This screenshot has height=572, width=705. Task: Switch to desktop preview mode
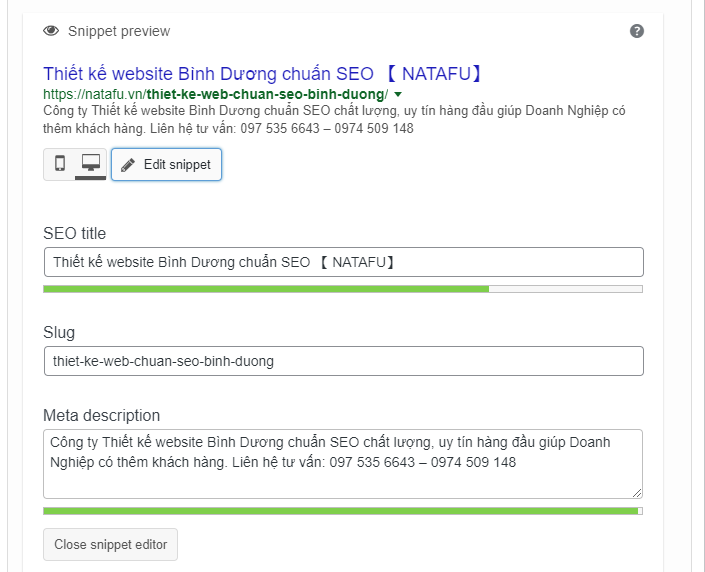[x=91, y=164]
